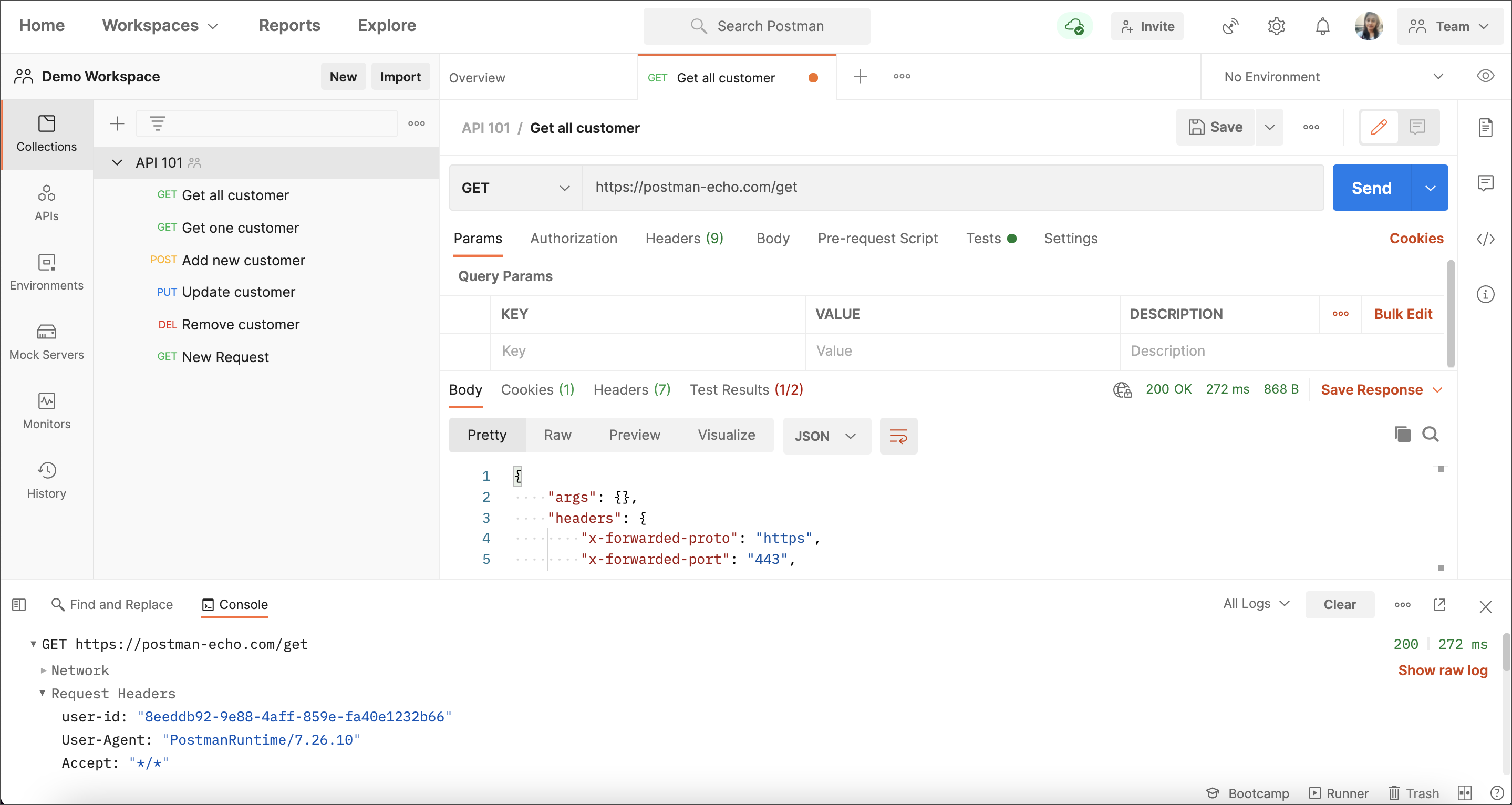
Task: Open the No Environment dropdown
Action: click(1332, 77)
